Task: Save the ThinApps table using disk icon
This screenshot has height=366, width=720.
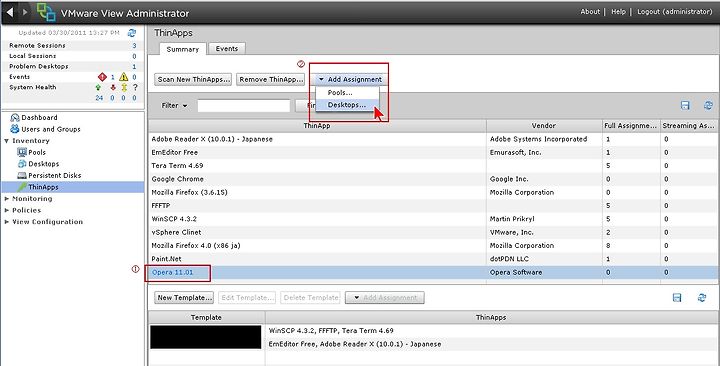Action: coord(685,106)
